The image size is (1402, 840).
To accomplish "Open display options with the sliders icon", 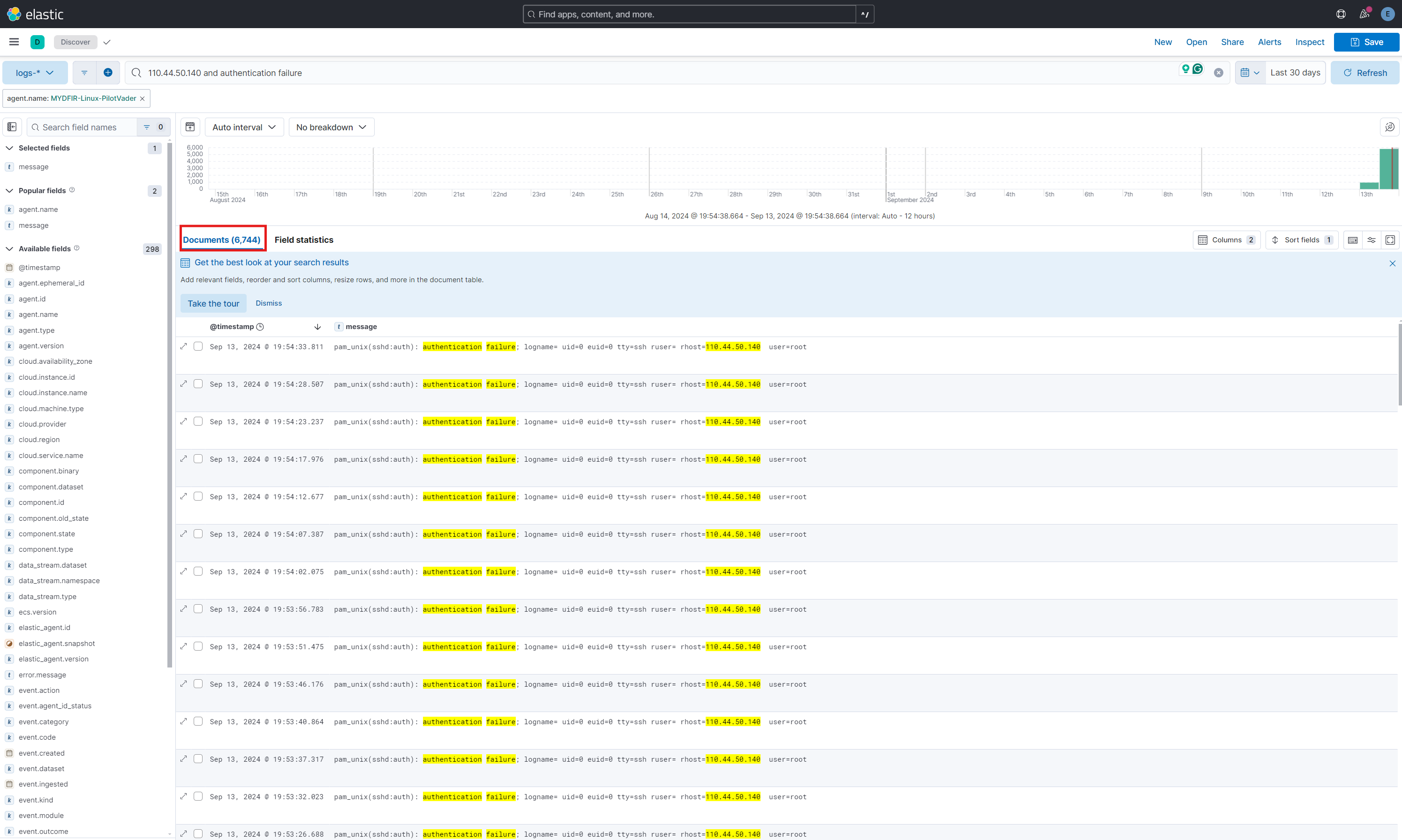I will pos(1372,240).
